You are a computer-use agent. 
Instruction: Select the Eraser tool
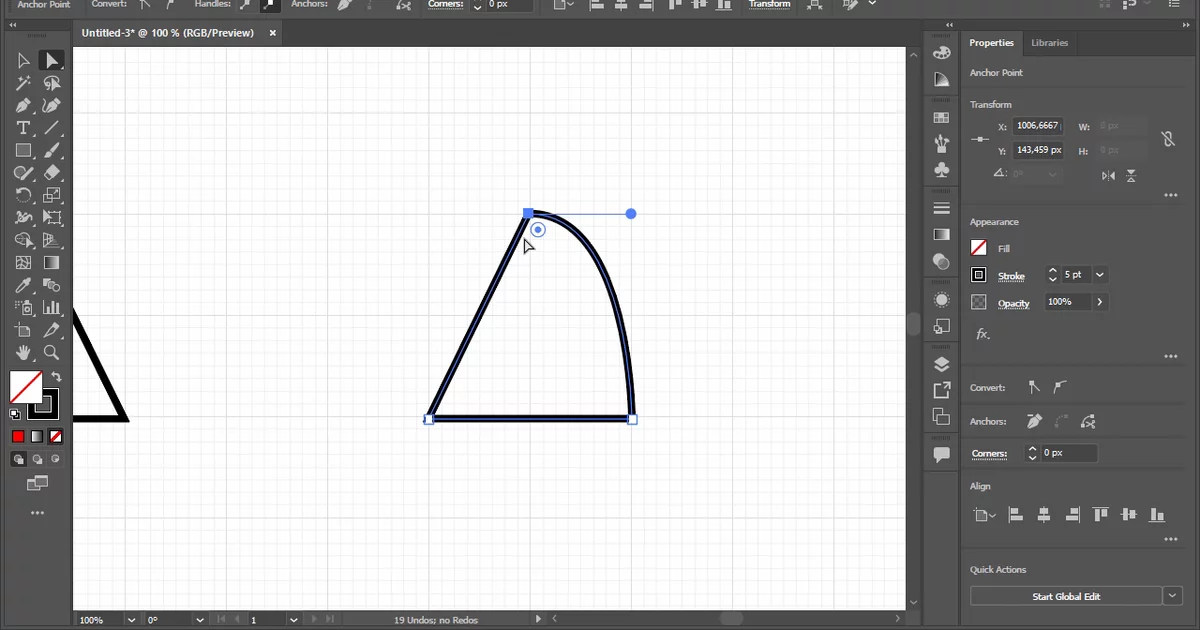pyautogui.click(x=51, y=173)
